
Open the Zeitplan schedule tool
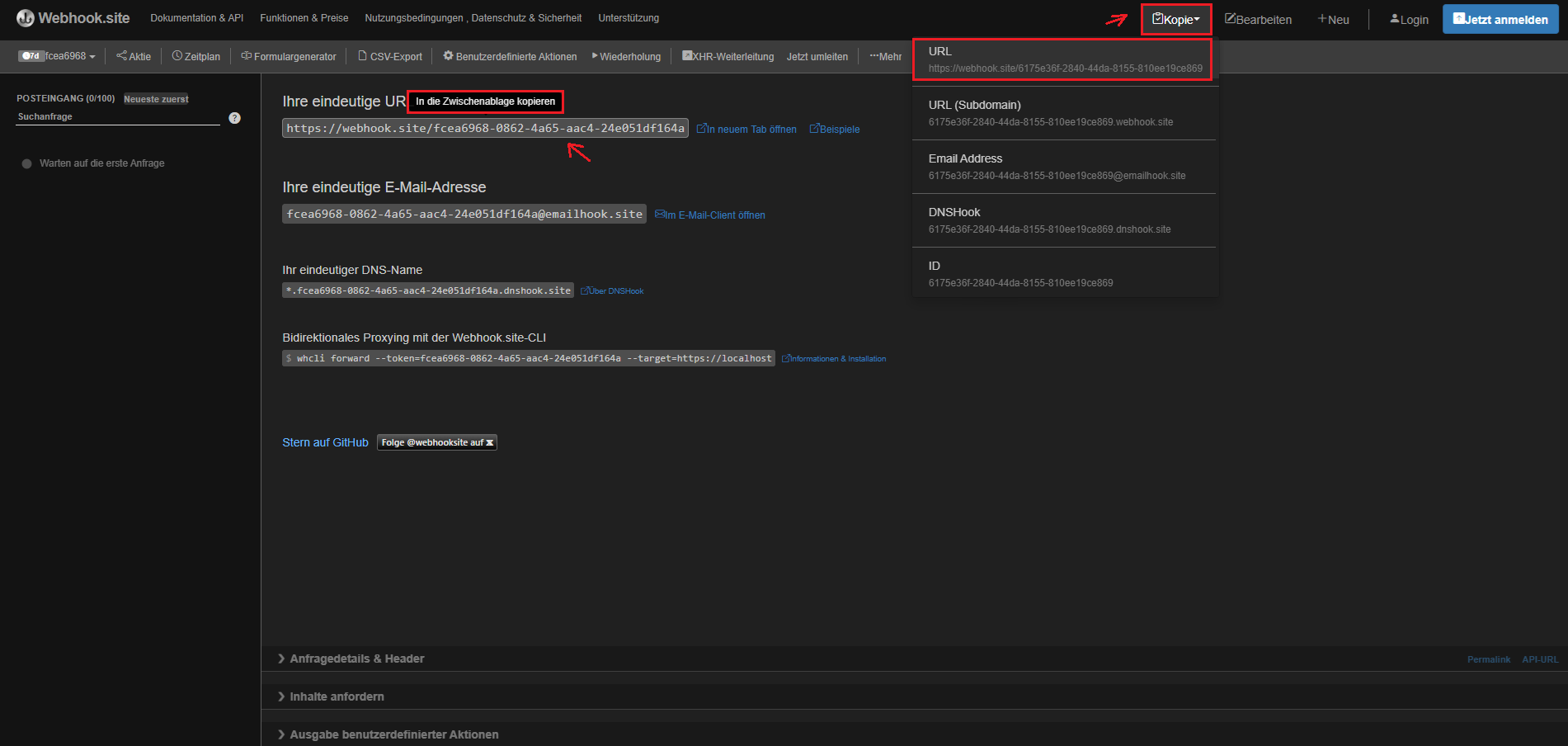tap(196, 57)
